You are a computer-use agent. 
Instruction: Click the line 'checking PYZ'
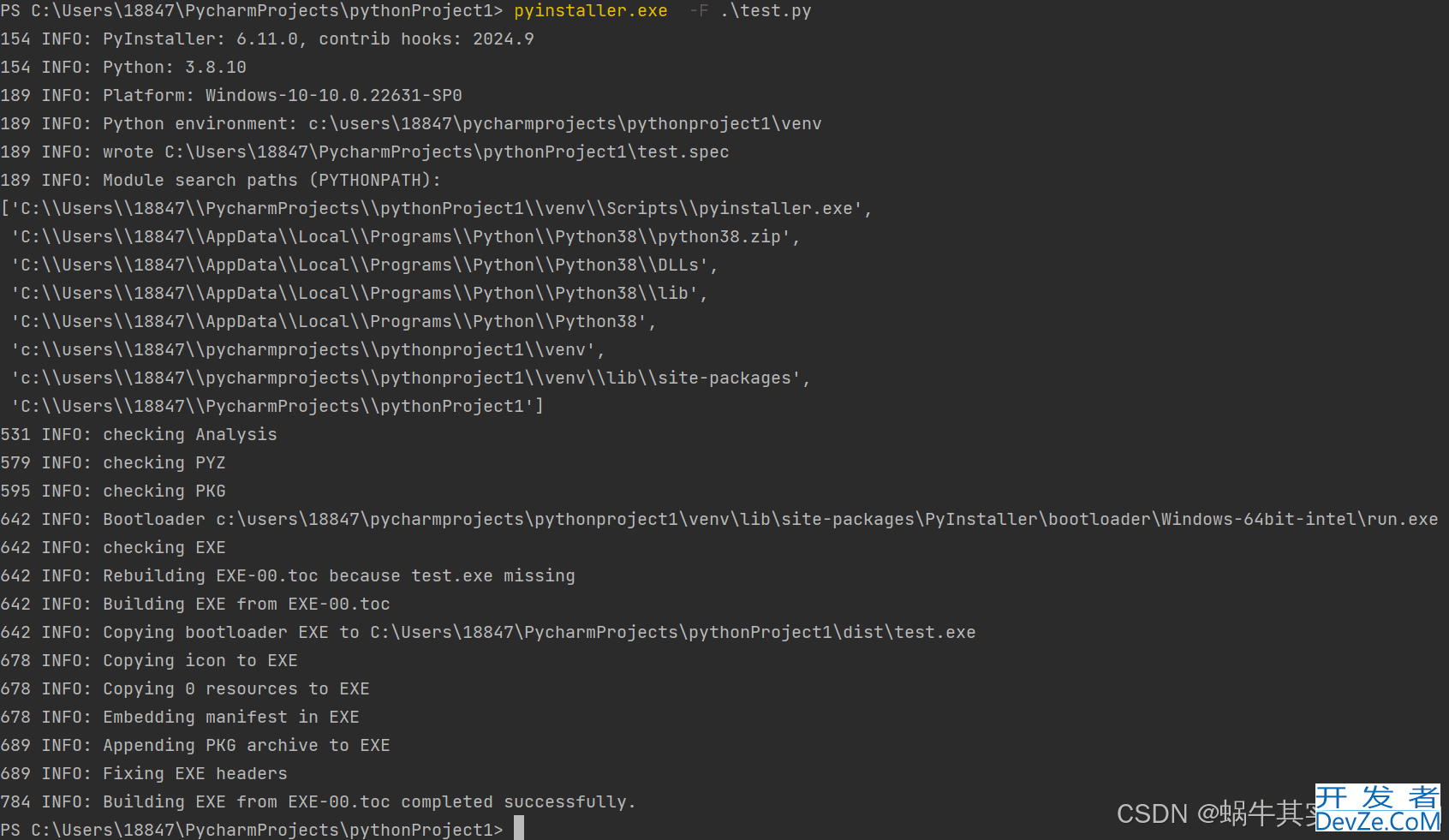(x=113, y=462)
